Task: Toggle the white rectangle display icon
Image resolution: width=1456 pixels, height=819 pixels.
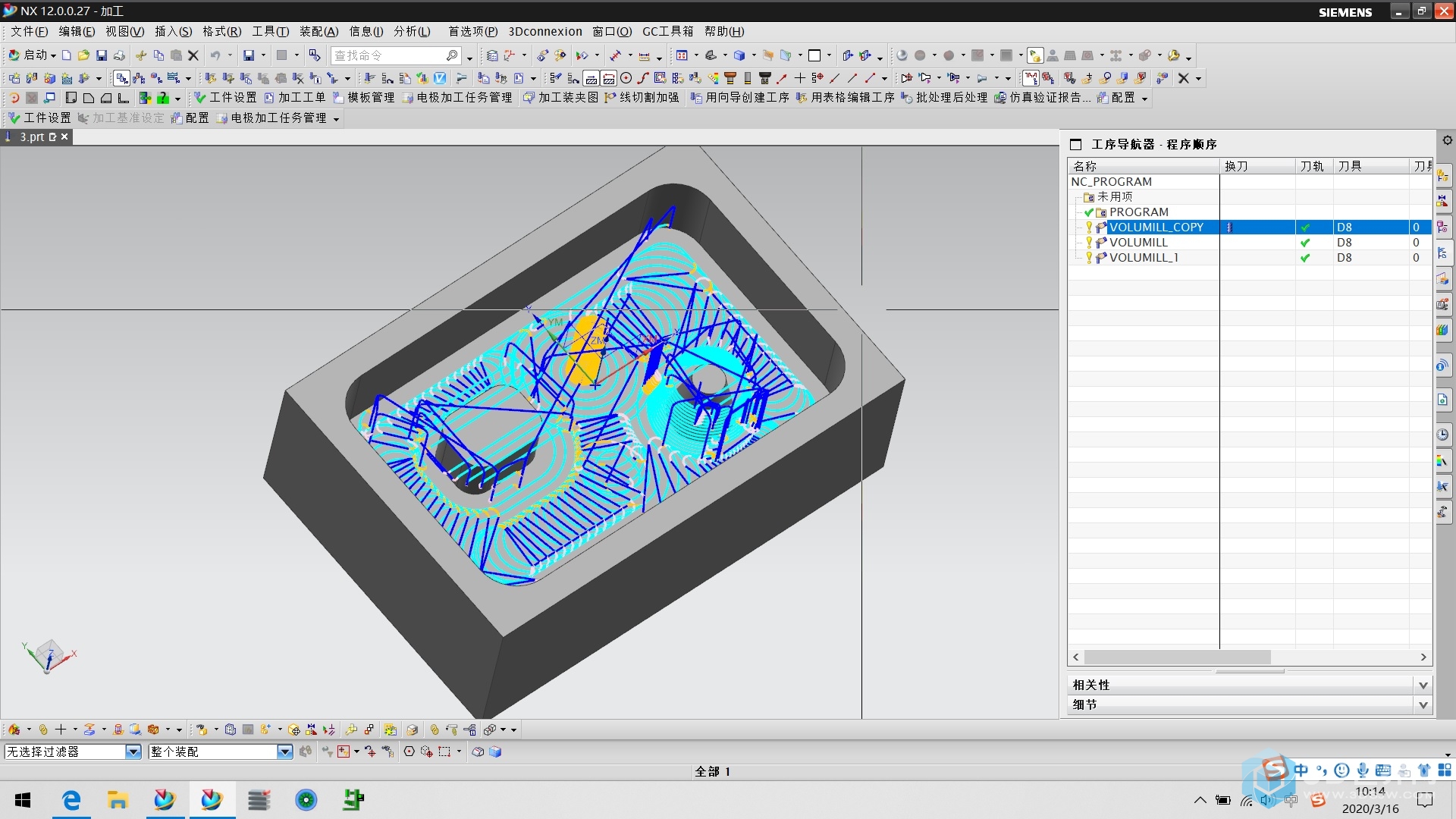Action: pos(814,55)
